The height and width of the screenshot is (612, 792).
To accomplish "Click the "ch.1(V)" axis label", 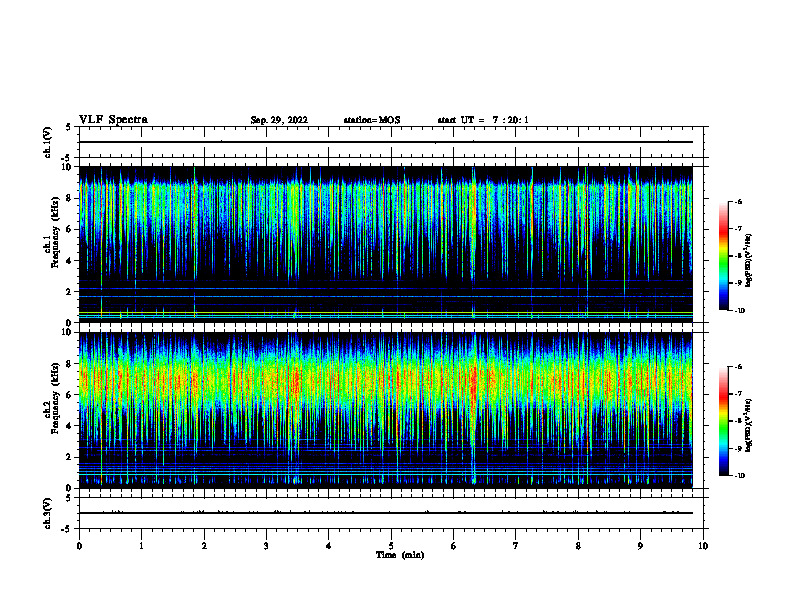I will coord(47,142).
